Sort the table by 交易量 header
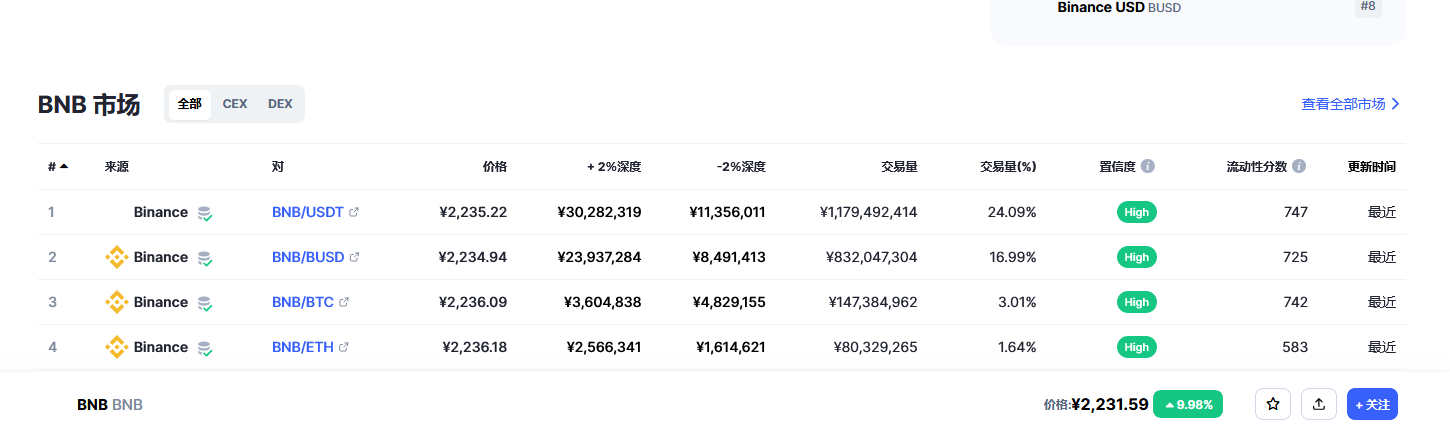This screenshot has width=1450, height=430. [x=898, y=167]
